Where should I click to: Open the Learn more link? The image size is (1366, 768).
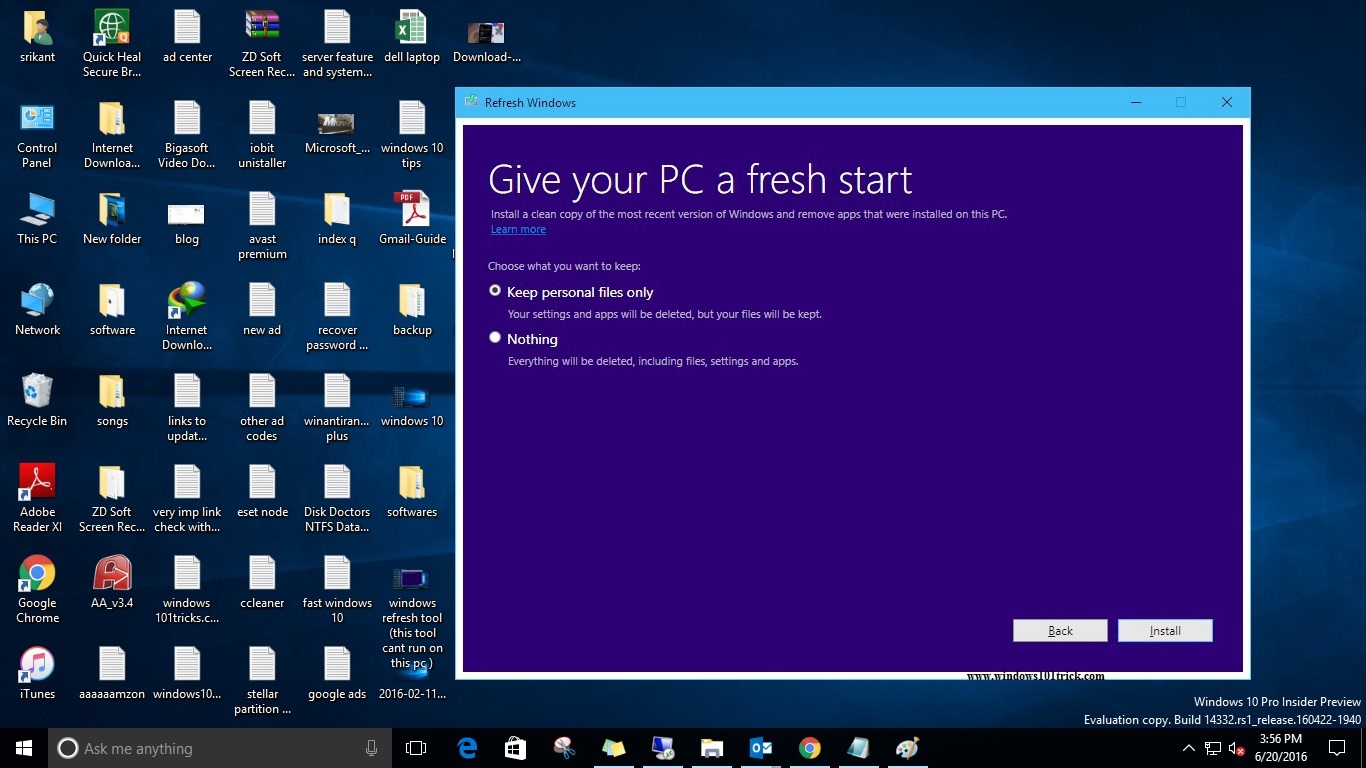coord(518,229)
